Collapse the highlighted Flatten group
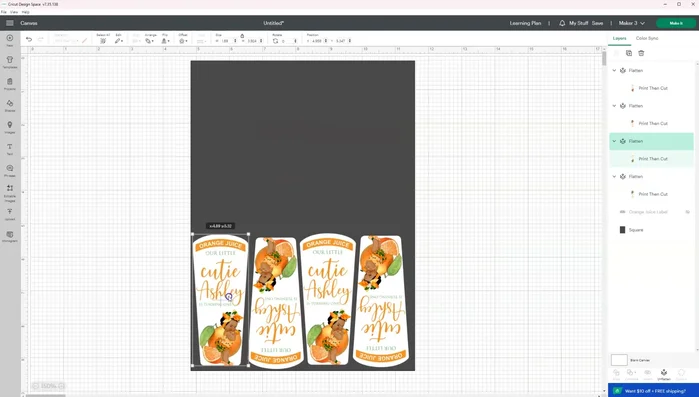 pos(614,141)
